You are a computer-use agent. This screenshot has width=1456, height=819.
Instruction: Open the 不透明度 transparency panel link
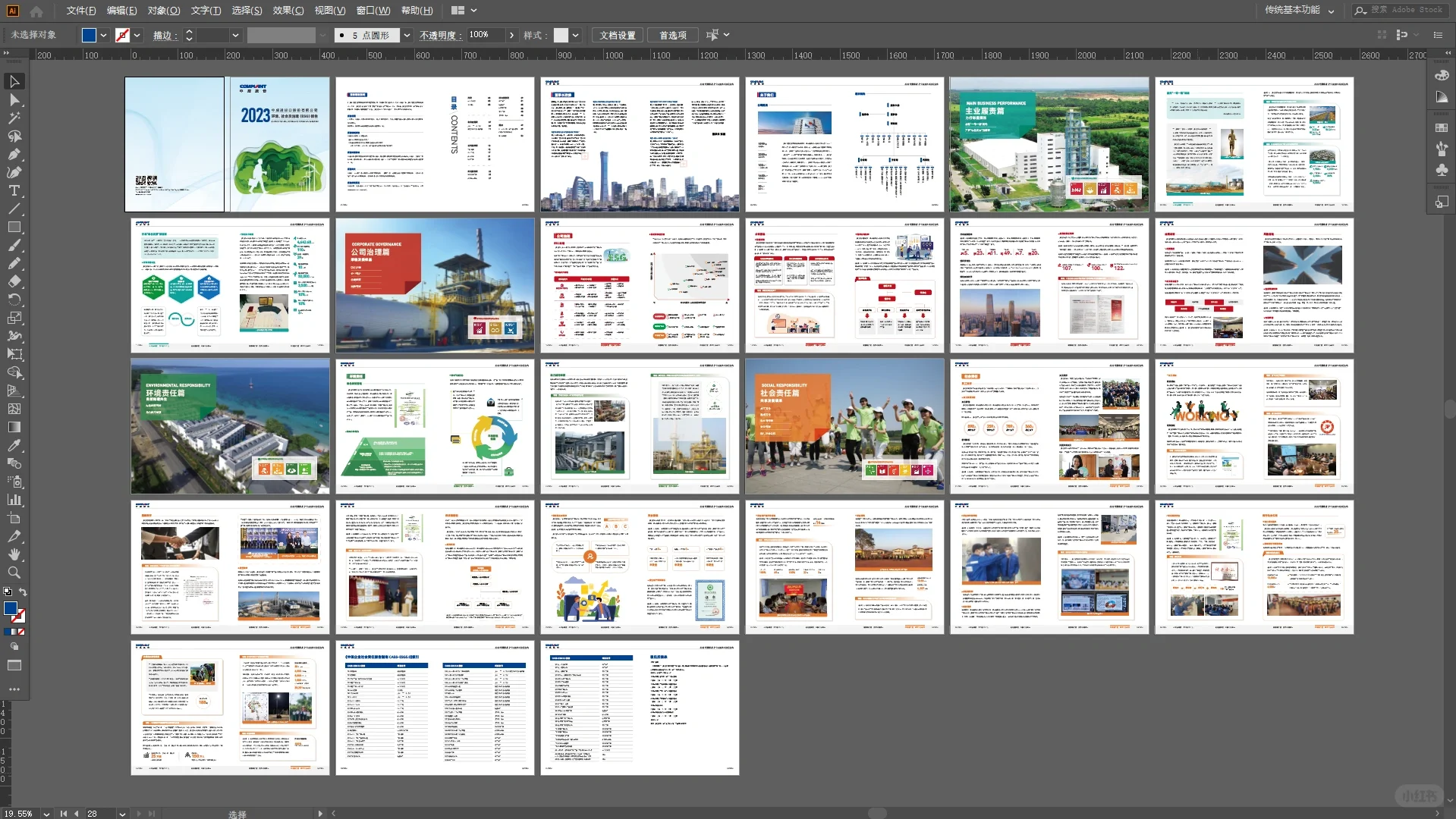(x=440, y=35)
